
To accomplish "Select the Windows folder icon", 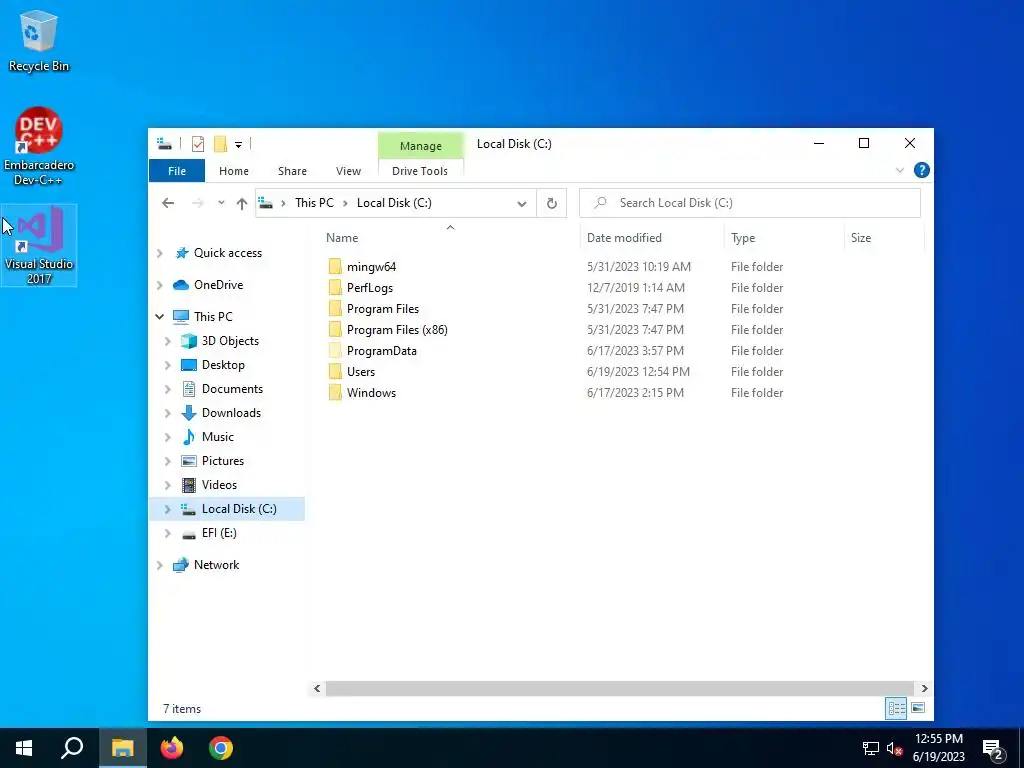I will tap(335, 392).
